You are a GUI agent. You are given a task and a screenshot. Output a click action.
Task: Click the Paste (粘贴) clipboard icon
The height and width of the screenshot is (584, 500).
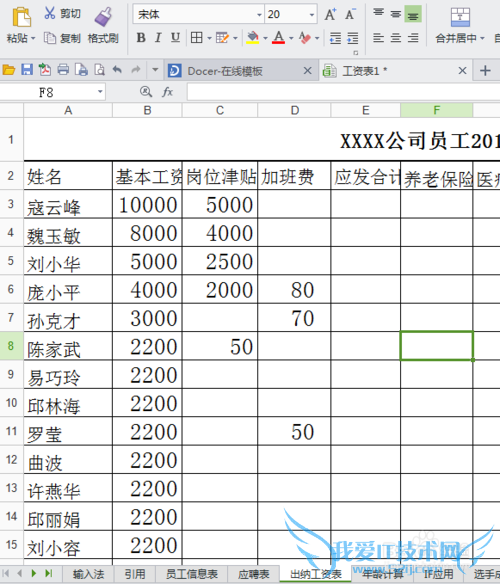click(x=21, y=17)
